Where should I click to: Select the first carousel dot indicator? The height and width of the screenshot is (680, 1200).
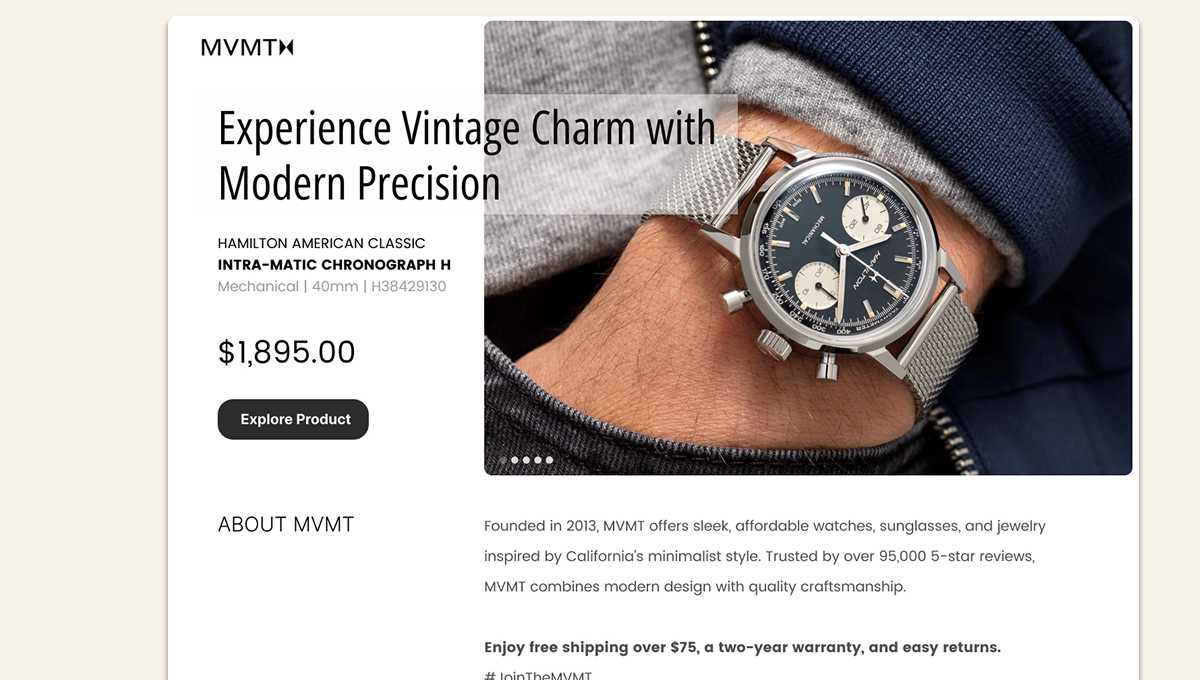[503, 460]
